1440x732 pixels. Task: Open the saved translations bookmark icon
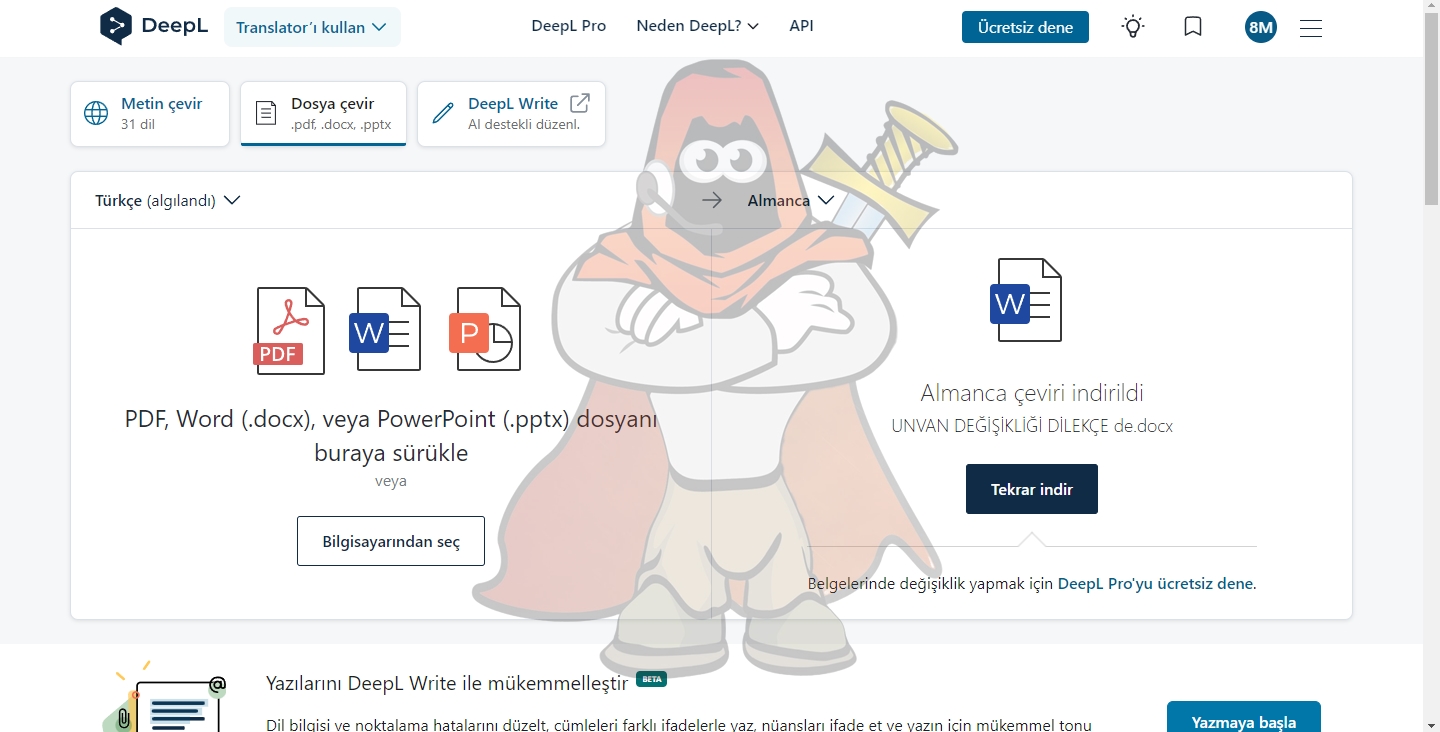coord(1193,27)
